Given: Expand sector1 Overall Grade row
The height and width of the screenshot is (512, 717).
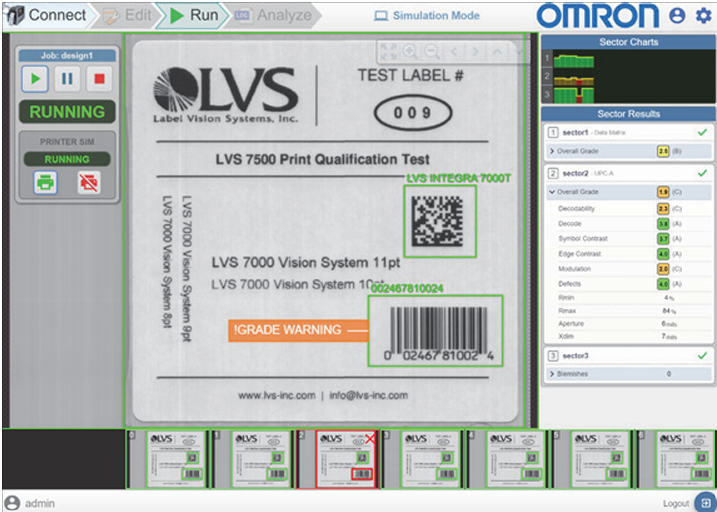Looking at the screenshot, I should (x=629, y=151).
